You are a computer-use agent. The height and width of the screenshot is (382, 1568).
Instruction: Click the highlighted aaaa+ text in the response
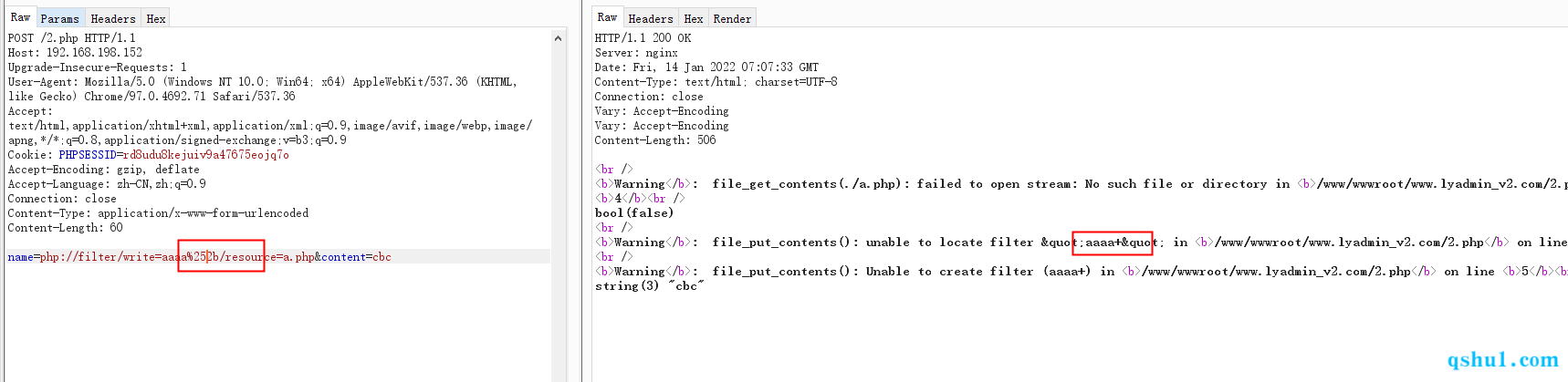[x=1103, y=243]
